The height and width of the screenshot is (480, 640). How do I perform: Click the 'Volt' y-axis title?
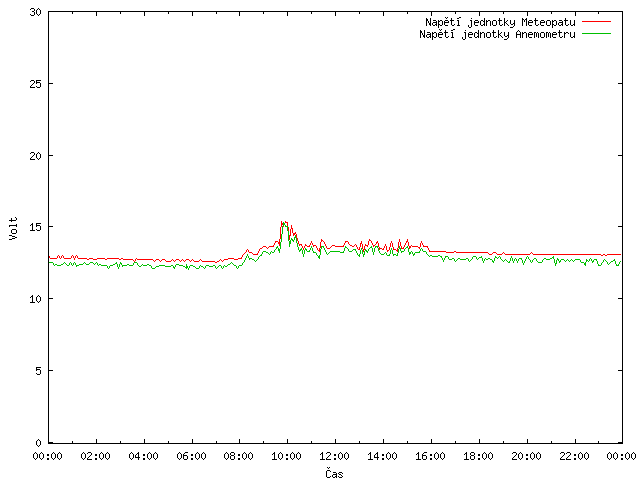pos(13,228)
